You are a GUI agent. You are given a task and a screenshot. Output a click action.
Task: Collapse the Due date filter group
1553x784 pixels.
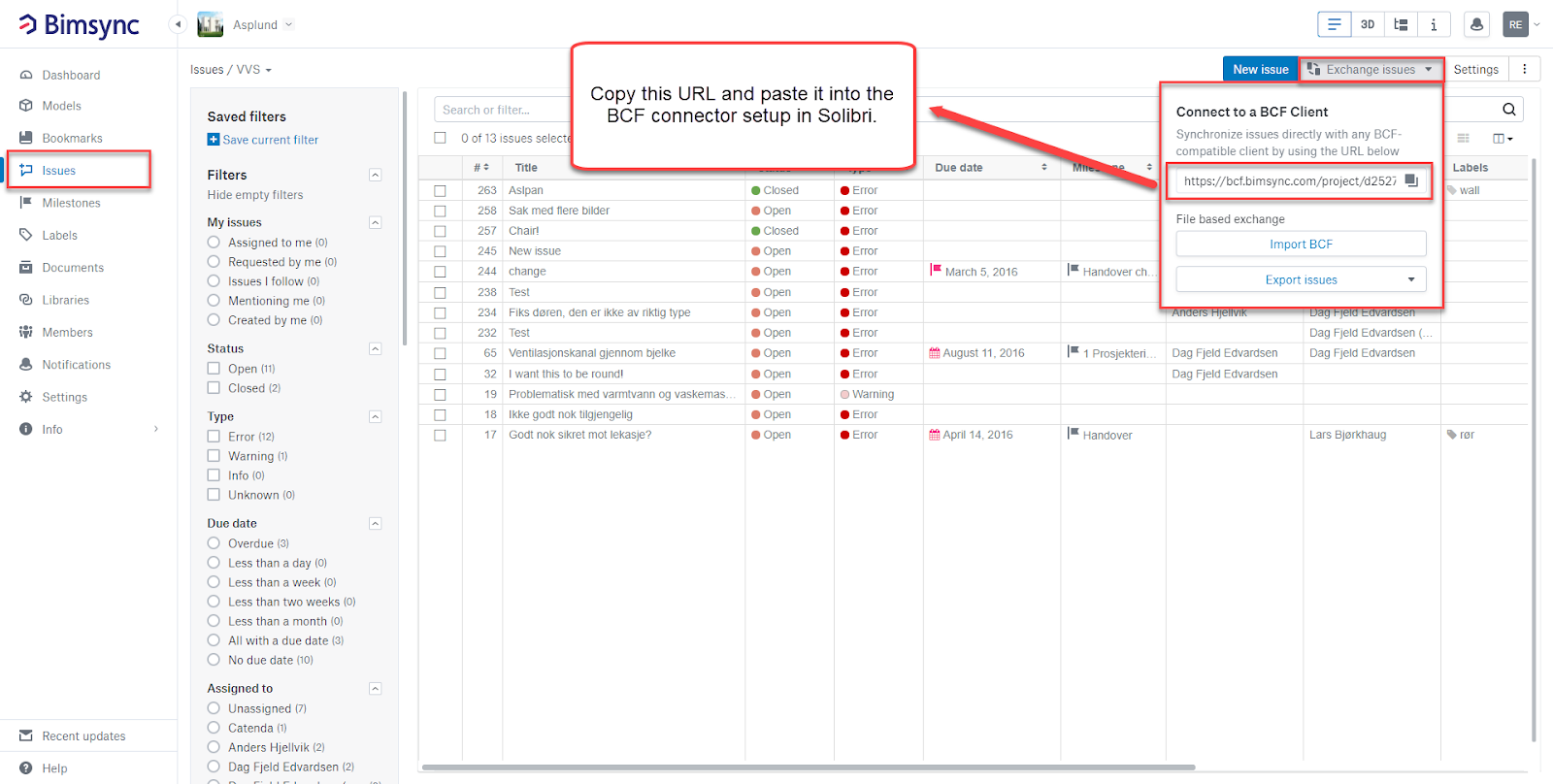(376, 523)
